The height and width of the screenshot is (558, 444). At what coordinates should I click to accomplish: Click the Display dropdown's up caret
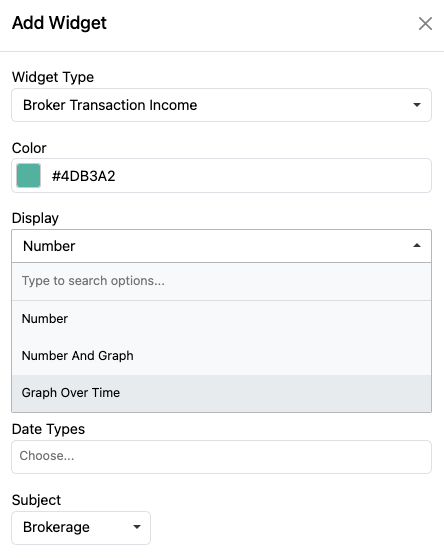tap(417, 246)
